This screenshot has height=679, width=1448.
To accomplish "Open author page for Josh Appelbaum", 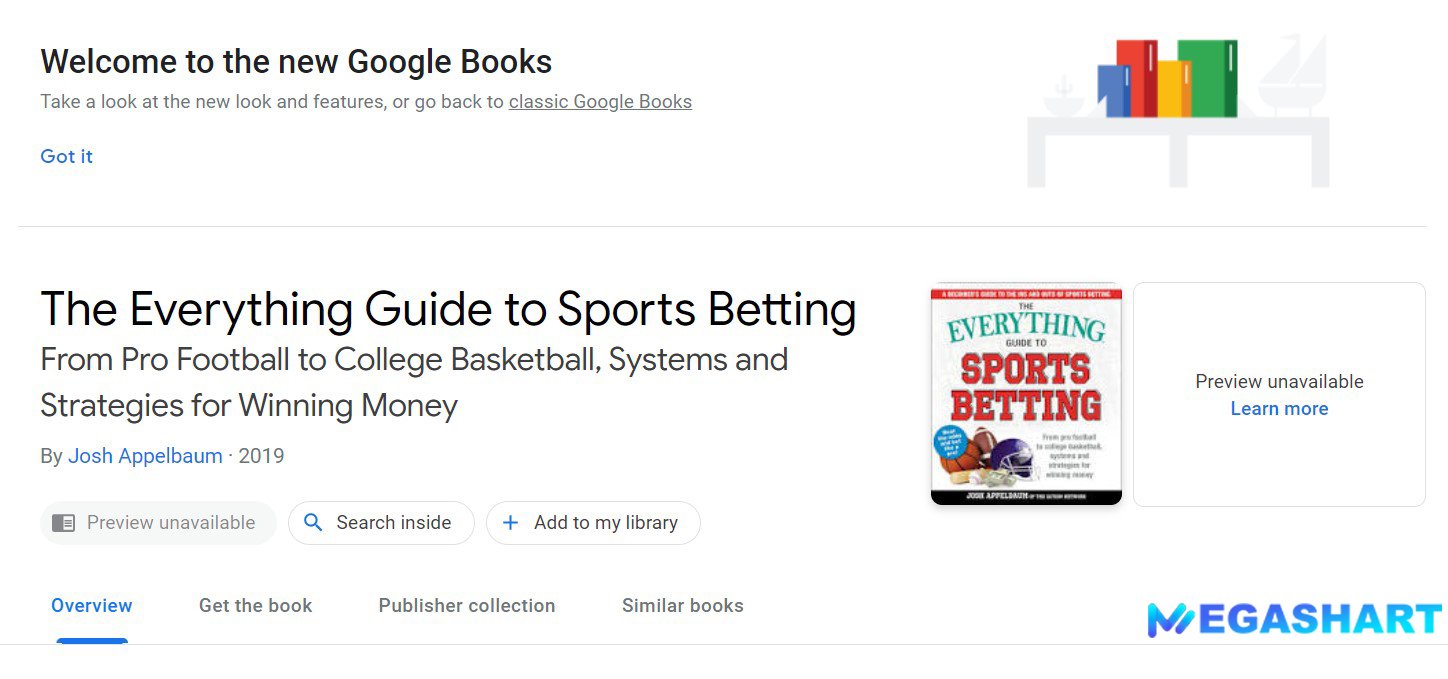I will (145, 455).
